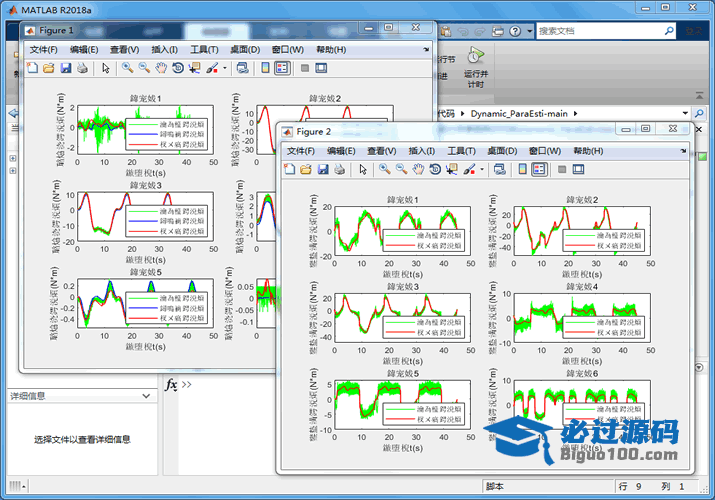Open the address bar history dropdown
Image resolution: width=715 pixels, height=500 pixels.
coord(685,113)
